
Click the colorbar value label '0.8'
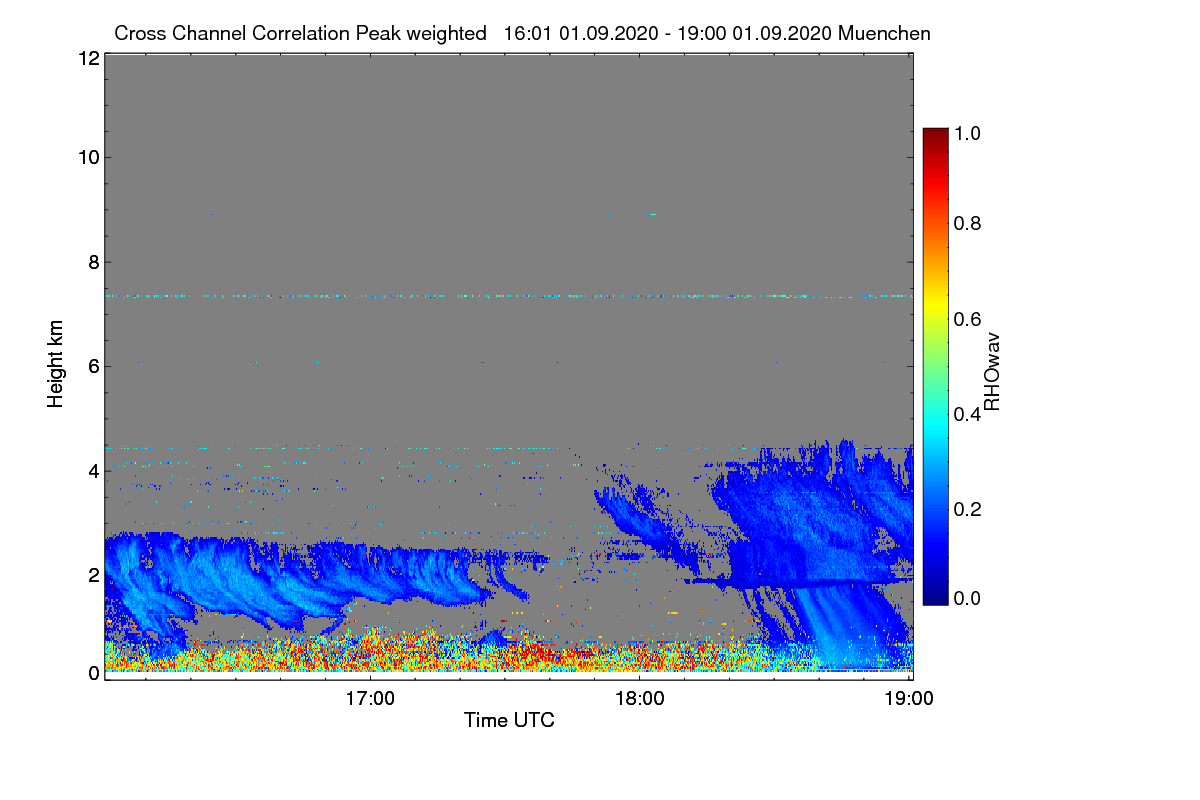[x=968, y=223]
